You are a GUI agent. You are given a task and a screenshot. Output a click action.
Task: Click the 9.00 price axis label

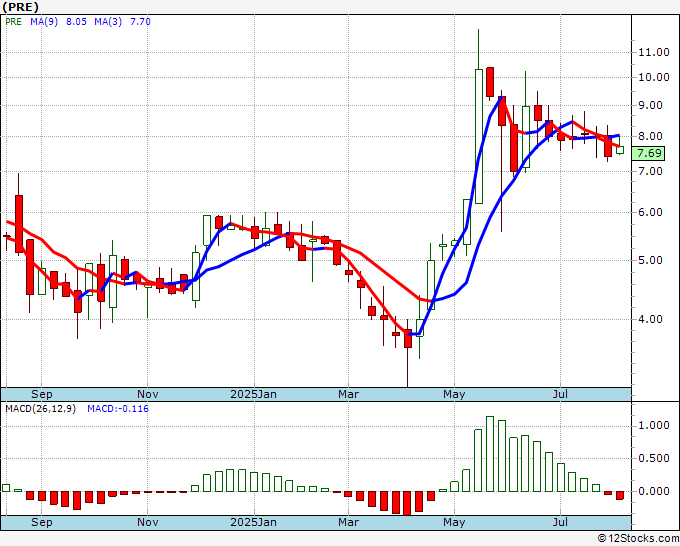pos(651,105)
